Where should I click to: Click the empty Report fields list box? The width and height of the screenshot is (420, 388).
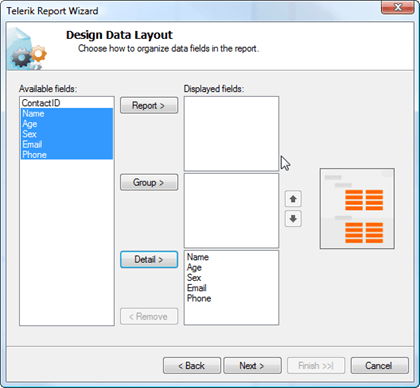tap(231, 134)
